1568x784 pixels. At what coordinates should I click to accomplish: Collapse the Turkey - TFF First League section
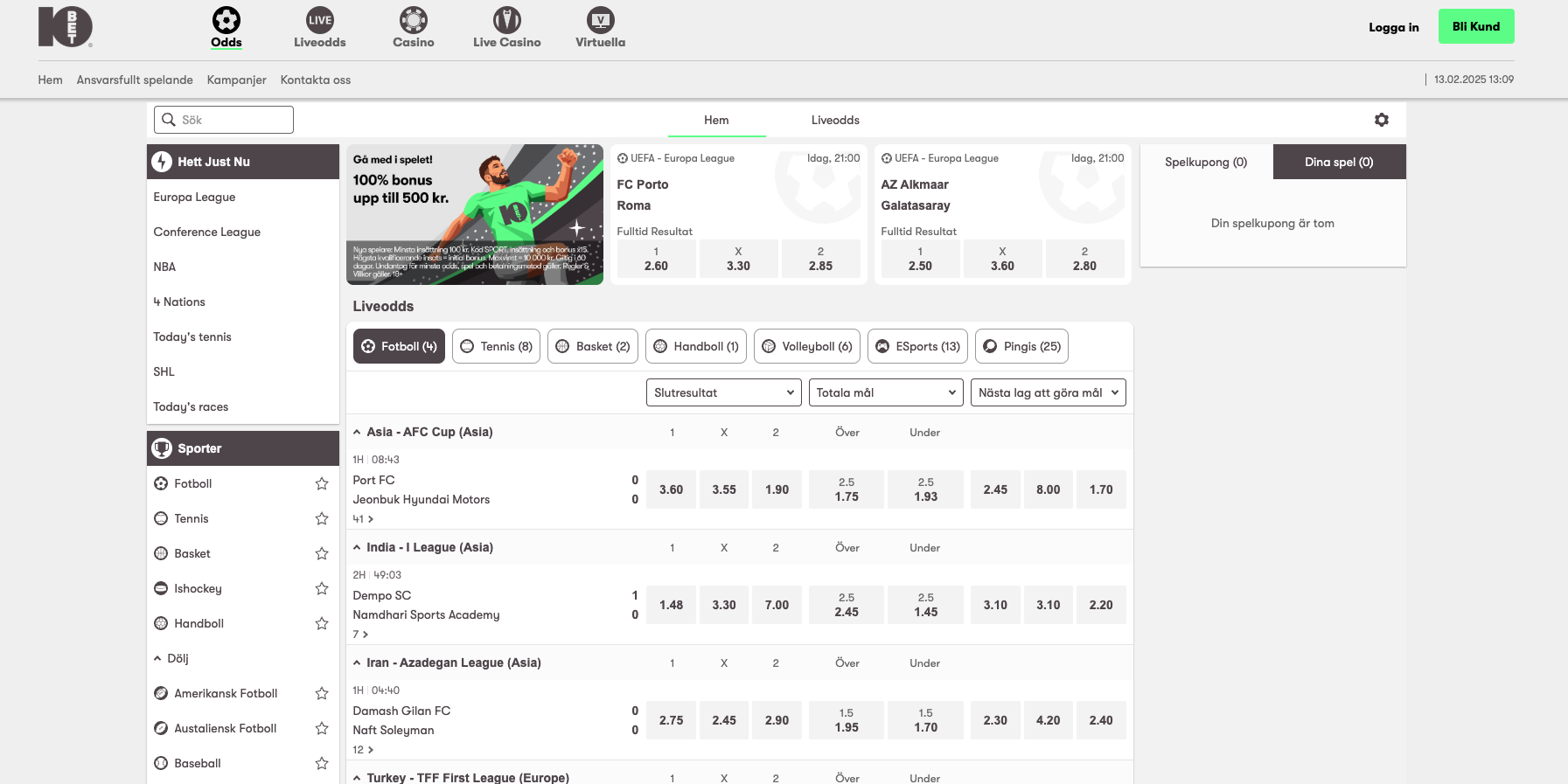[x=357, y=777]
